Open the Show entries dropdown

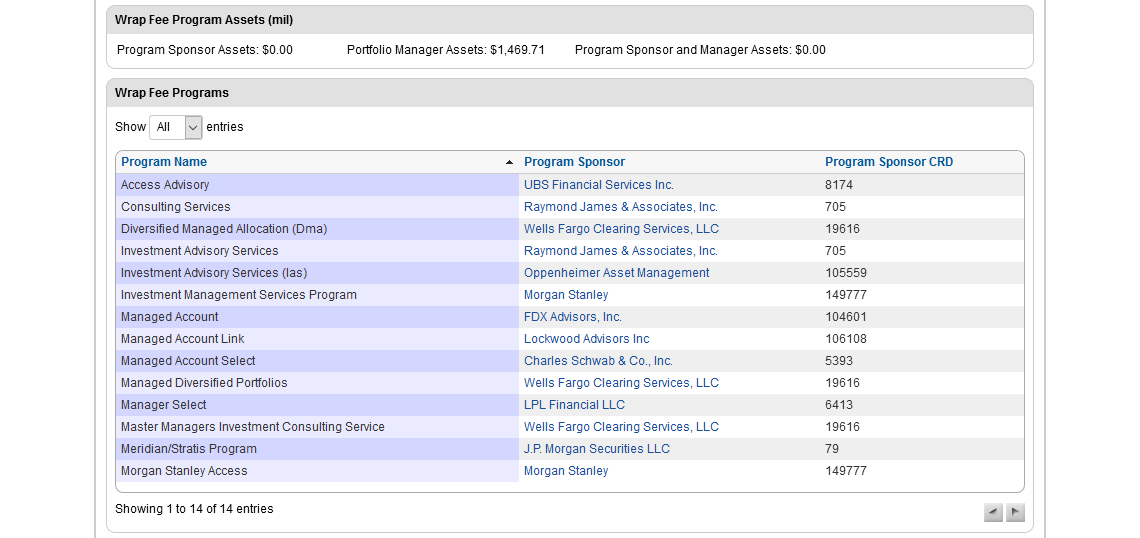tap(176, 127)
